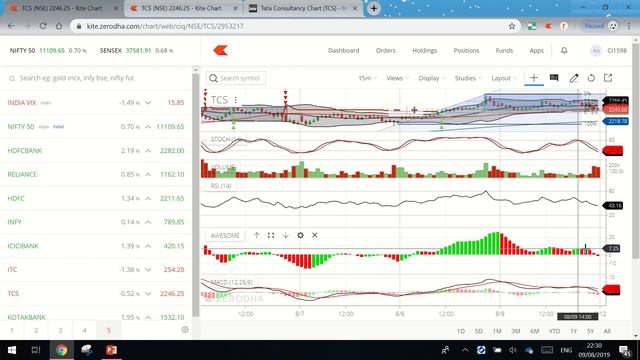Open the Display dropdown
Viewport: 640px width, 360px height.
pyautogui.click(x=431, y=78)
